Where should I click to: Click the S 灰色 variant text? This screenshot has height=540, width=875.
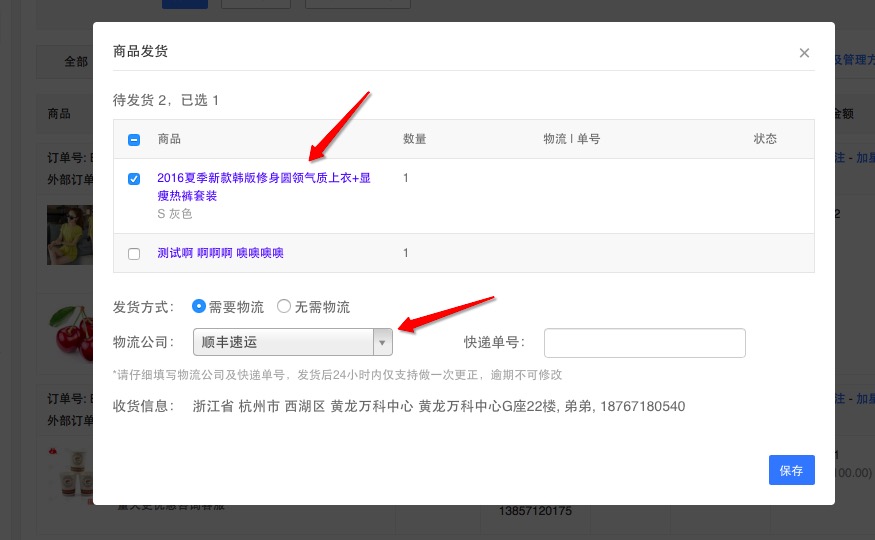[x=175, y=214]
